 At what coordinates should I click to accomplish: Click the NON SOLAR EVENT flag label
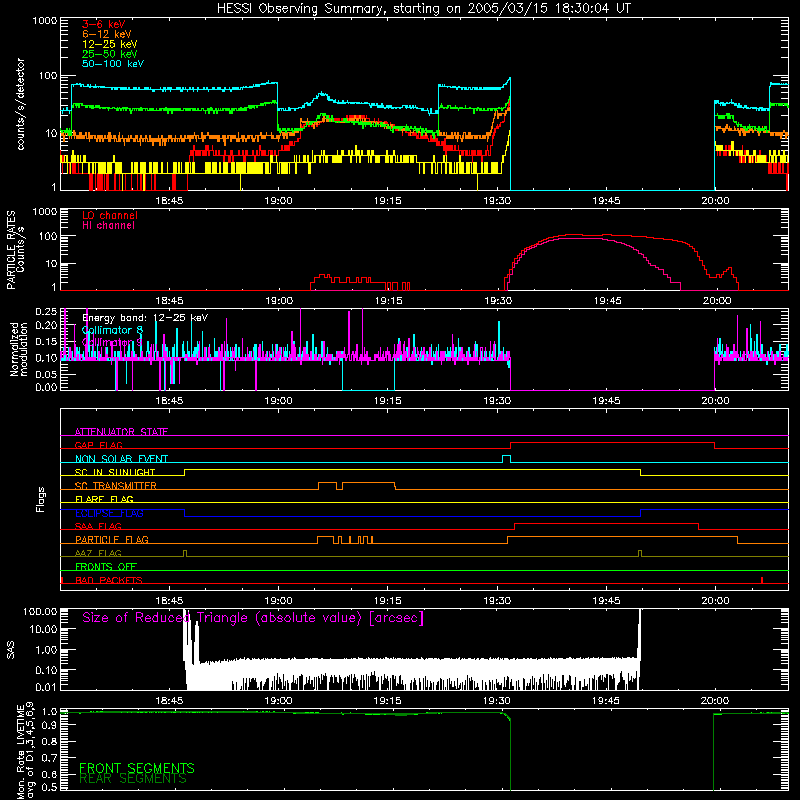click(121, 459)
